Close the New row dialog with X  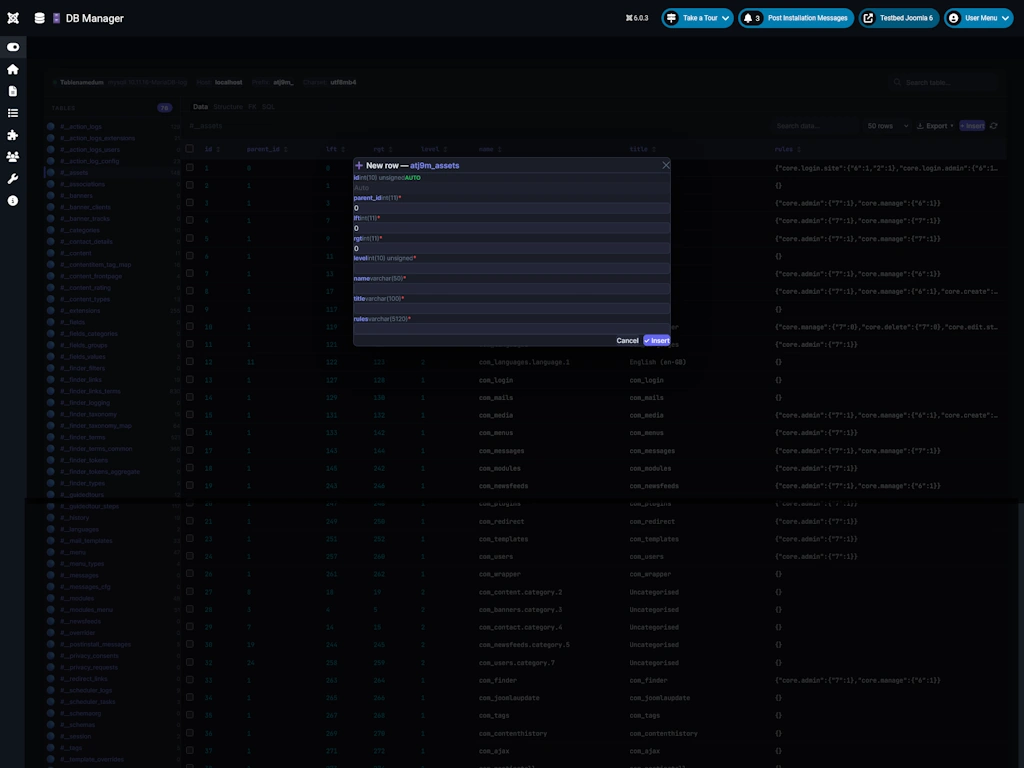[x=665, y=165]
